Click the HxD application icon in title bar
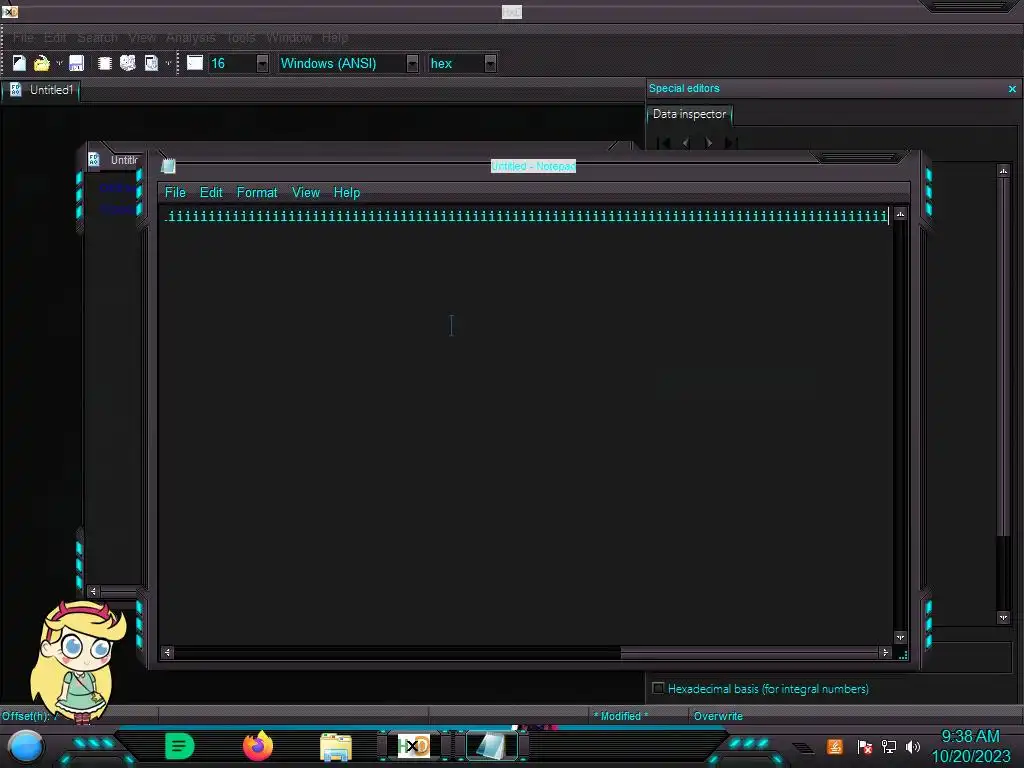Viewport: 1024px width, 768px height. point(10,11)
